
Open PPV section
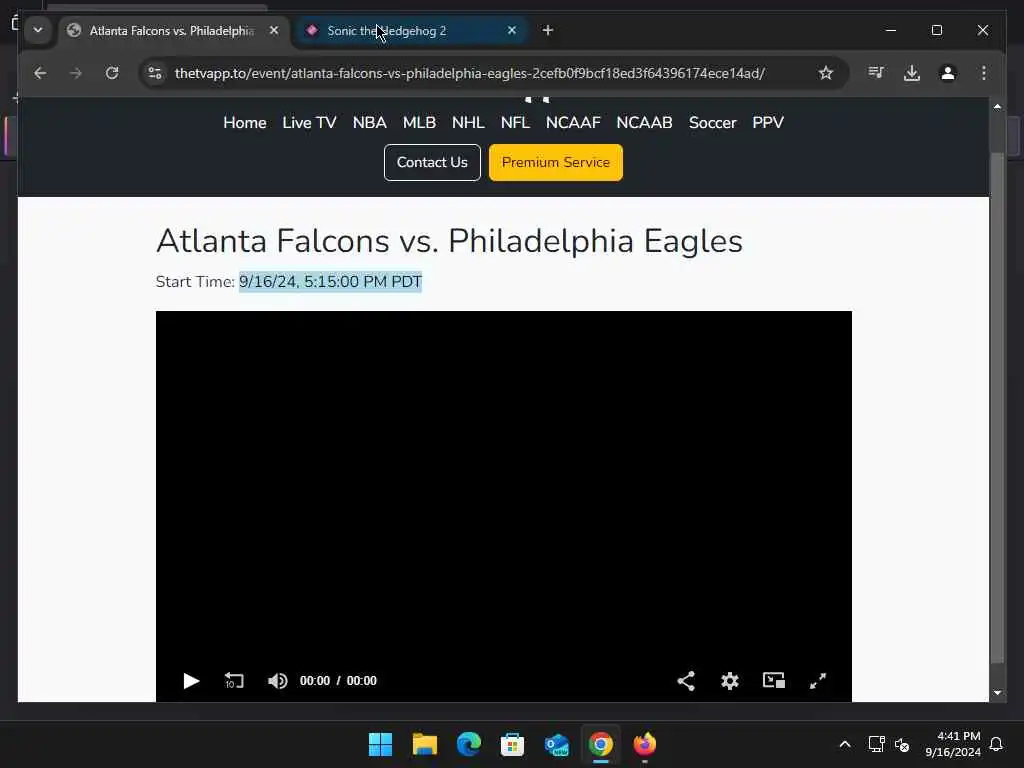click(768, 123)
